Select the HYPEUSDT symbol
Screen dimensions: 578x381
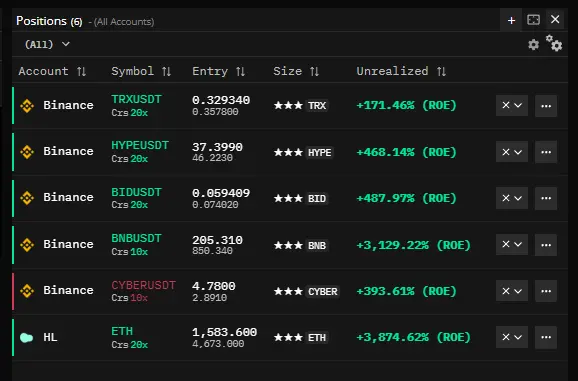[x=140, y=145]
